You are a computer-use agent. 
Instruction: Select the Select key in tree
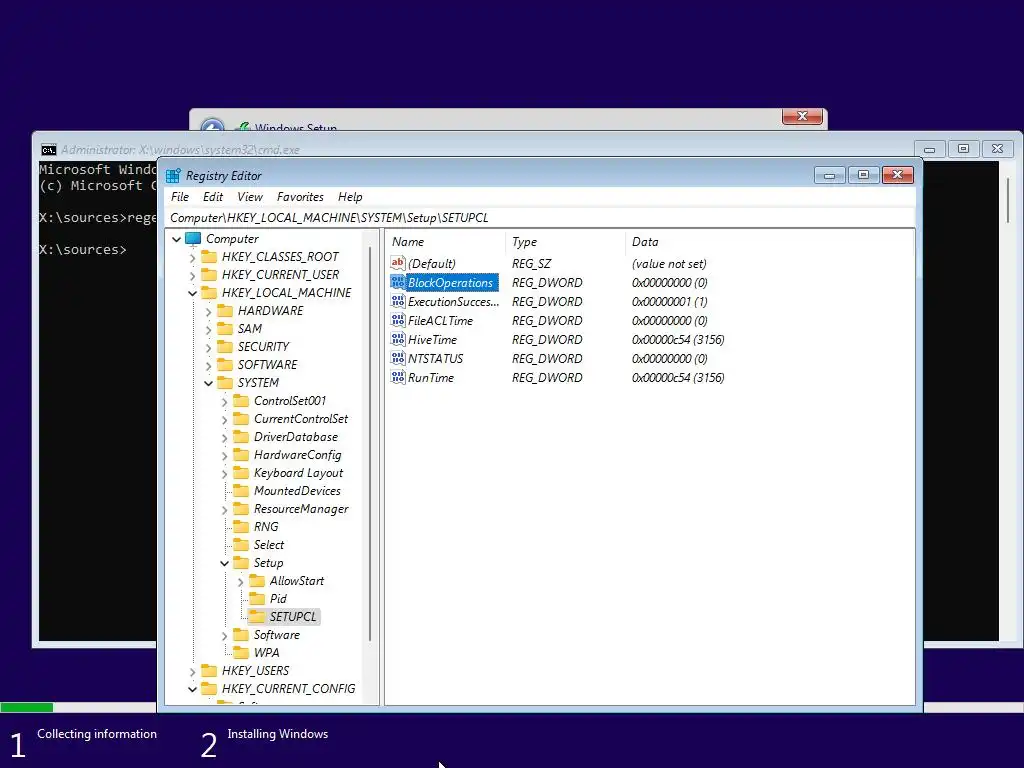tap(268, 545)
